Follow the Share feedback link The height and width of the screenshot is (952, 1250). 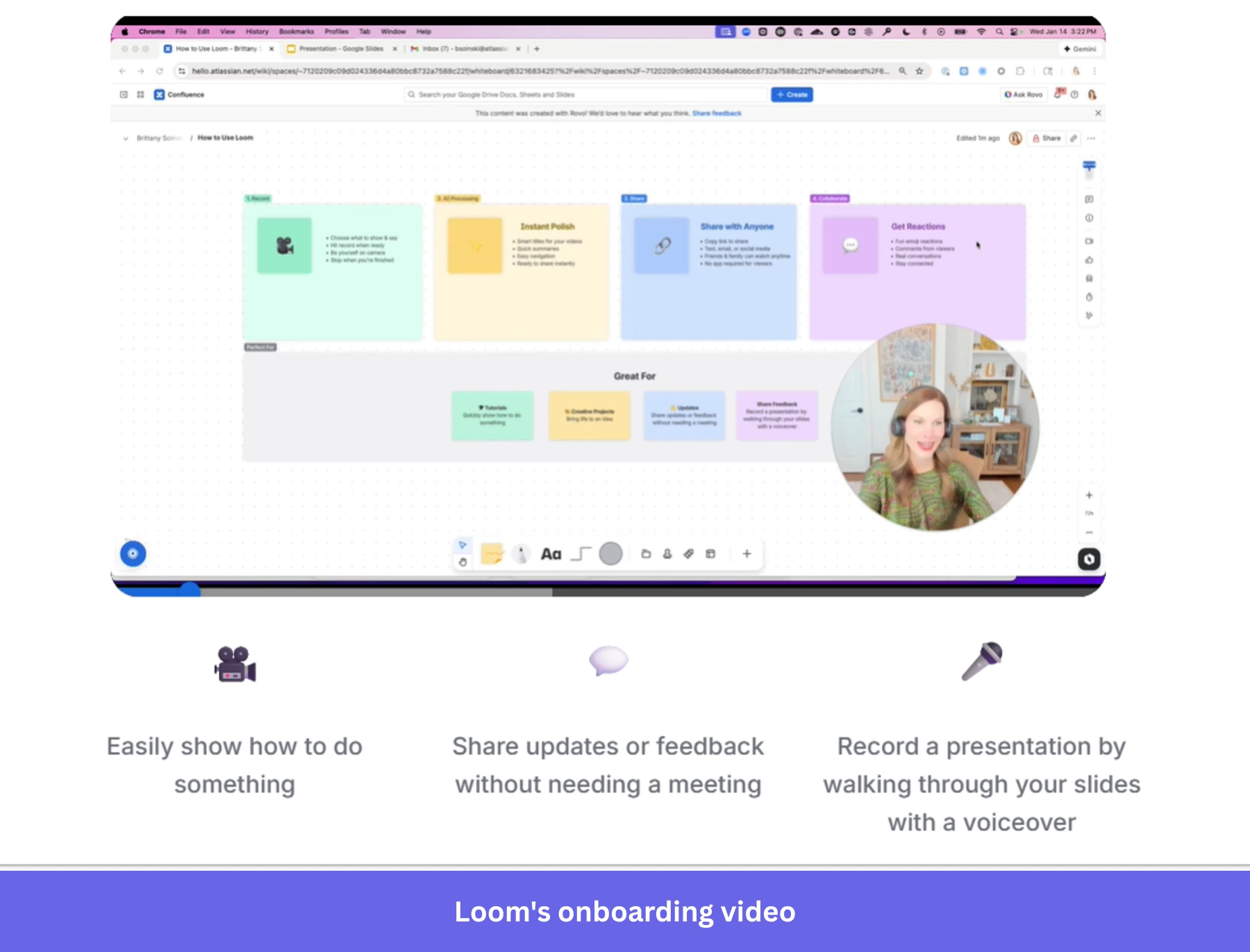[717, 113]
